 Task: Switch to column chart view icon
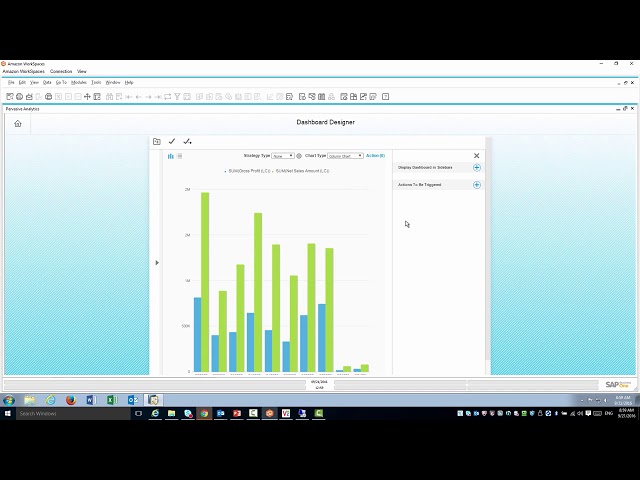[171, 156]
